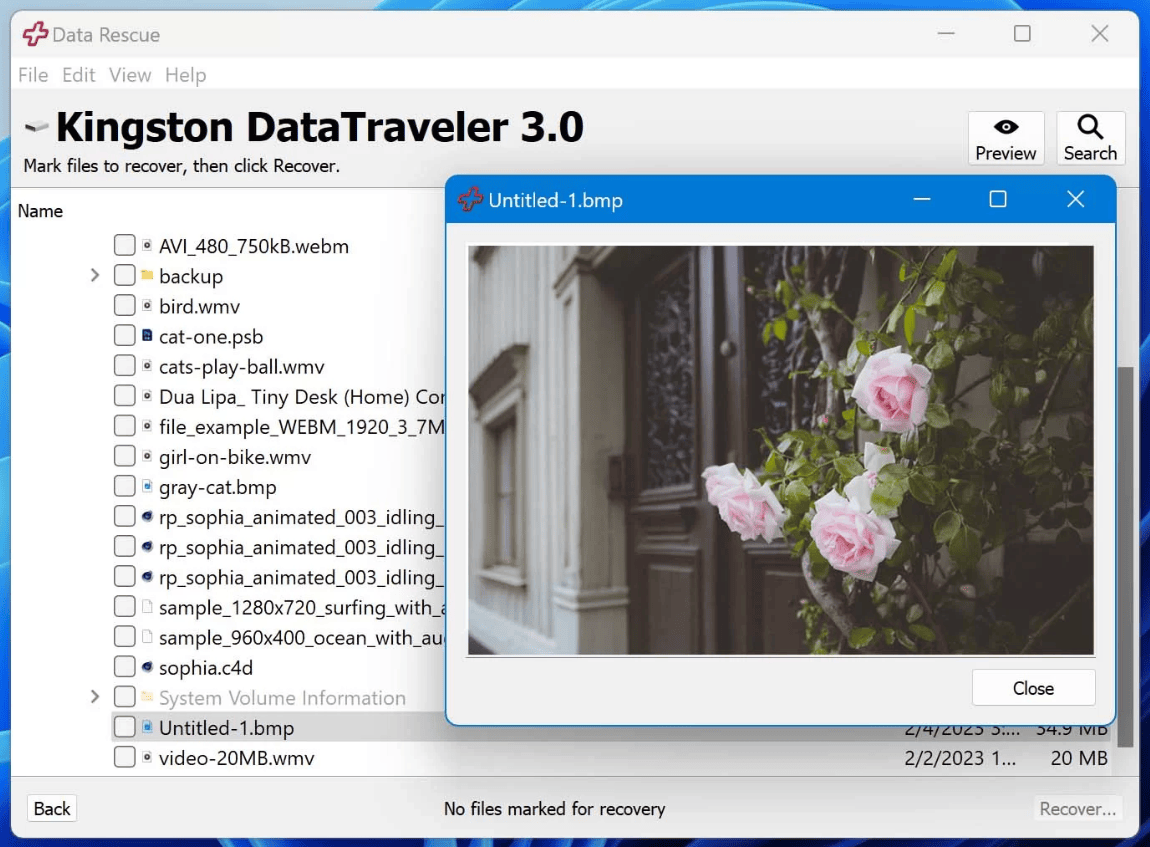Click the blank file icon of sample_960x400_ocean
Screen dimensions: 1150x847
[147, 637]
